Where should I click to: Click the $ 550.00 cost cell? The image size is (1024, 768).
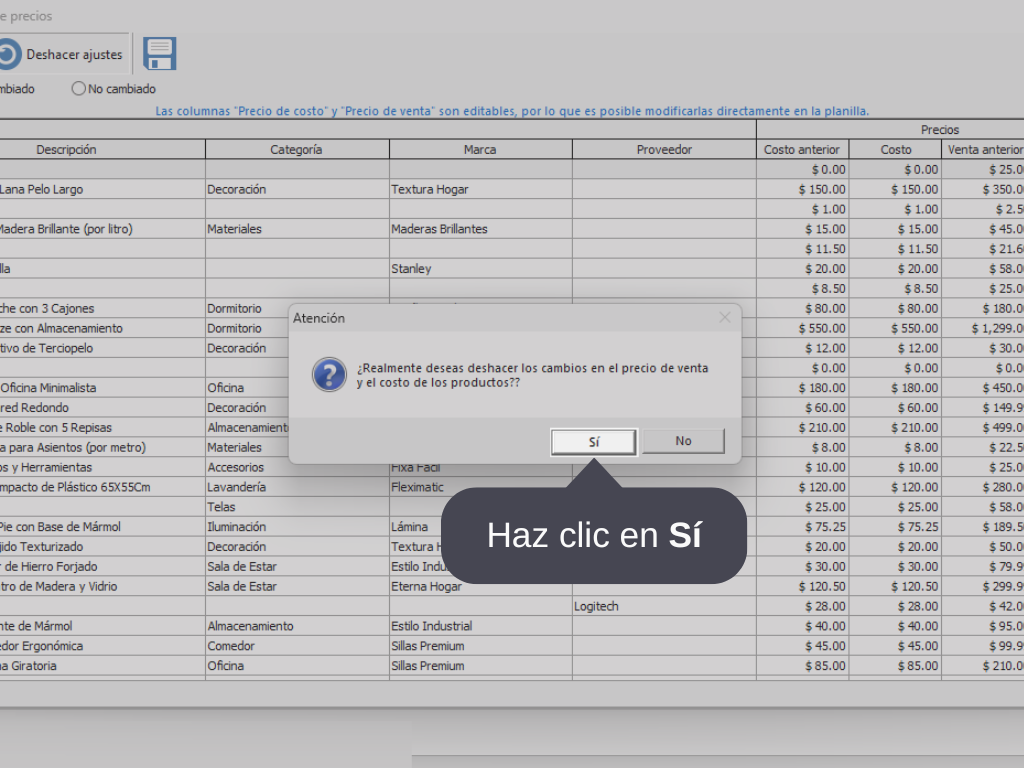895,328
